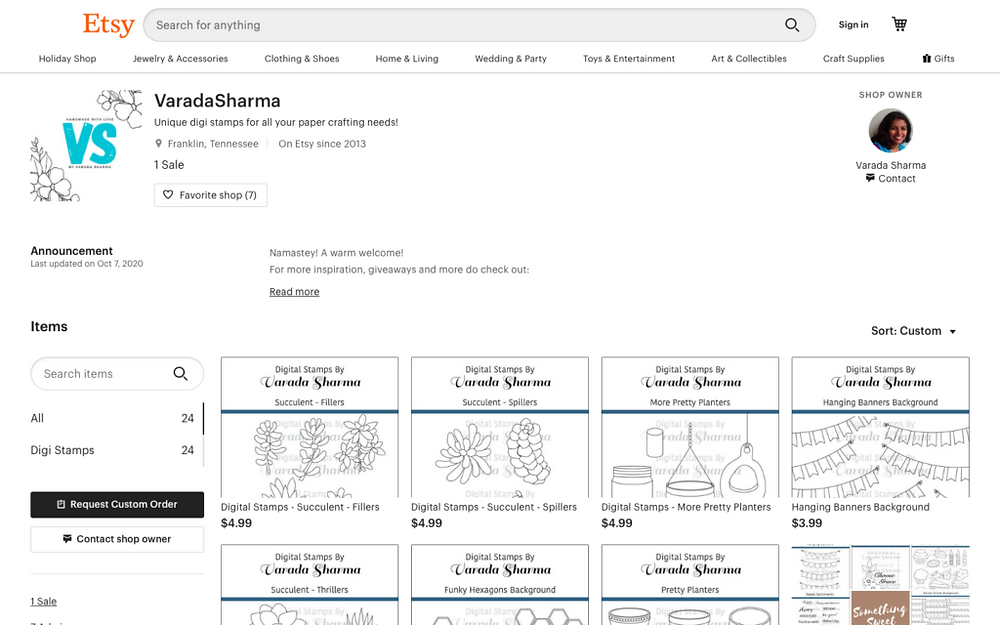Viewport: 1000px width, 625px height.
Task: Click Digital Stamps - Succulent - Fillers title
Action: (300, 507)
